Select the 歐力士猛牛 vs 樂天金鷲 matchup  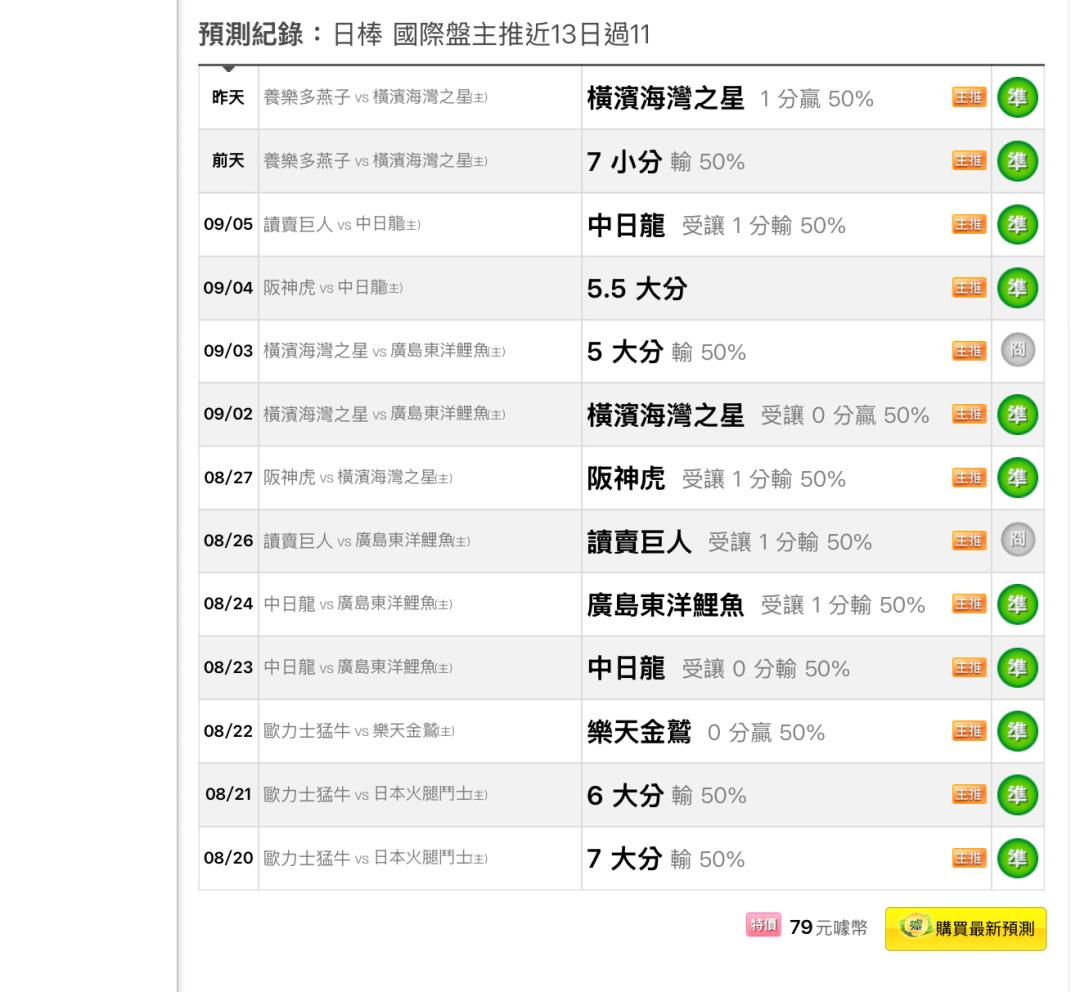click(359, 732)
